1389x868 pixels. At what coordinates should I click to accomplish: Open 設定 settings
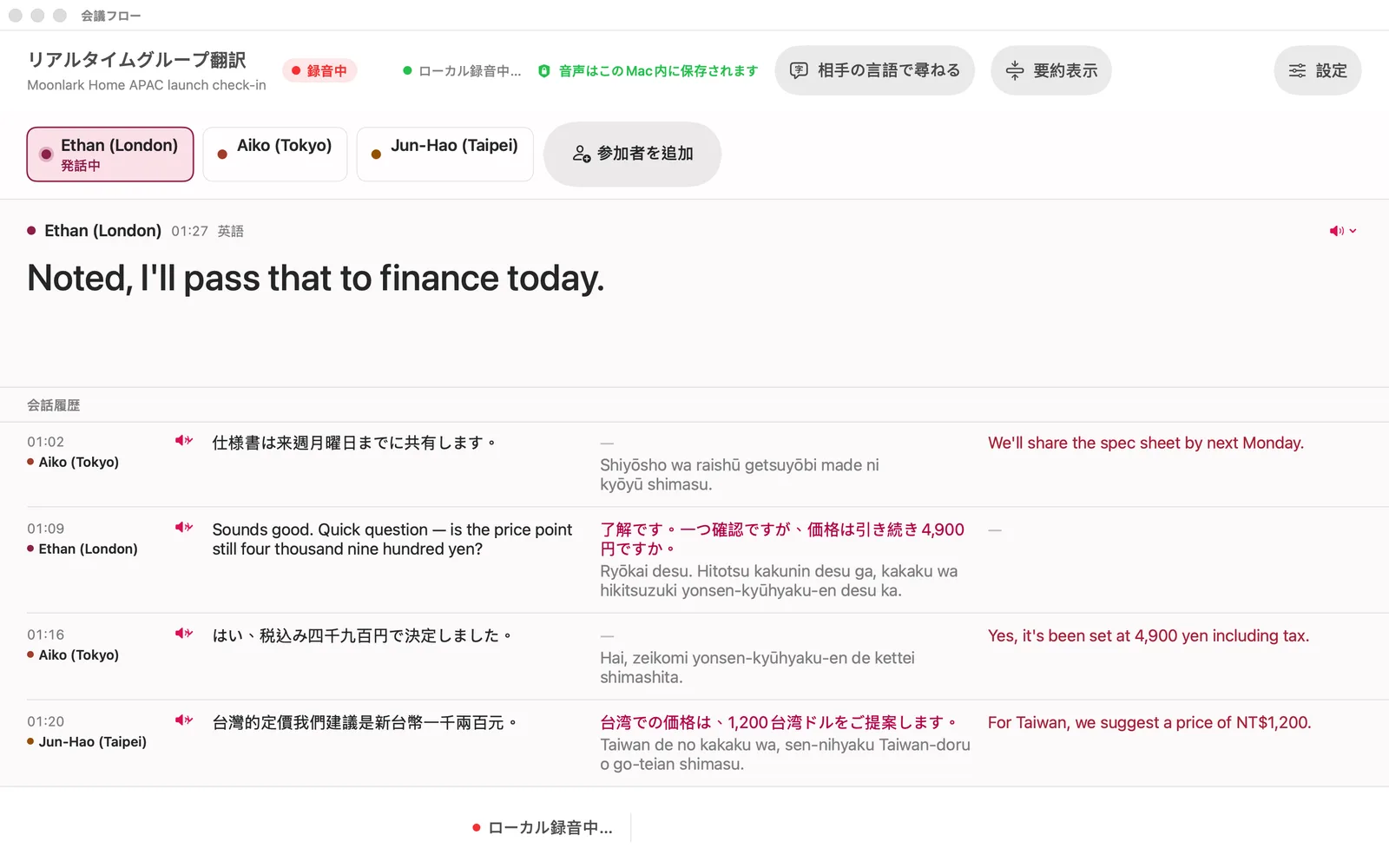pyautogui.click(x=1317, y=70)
